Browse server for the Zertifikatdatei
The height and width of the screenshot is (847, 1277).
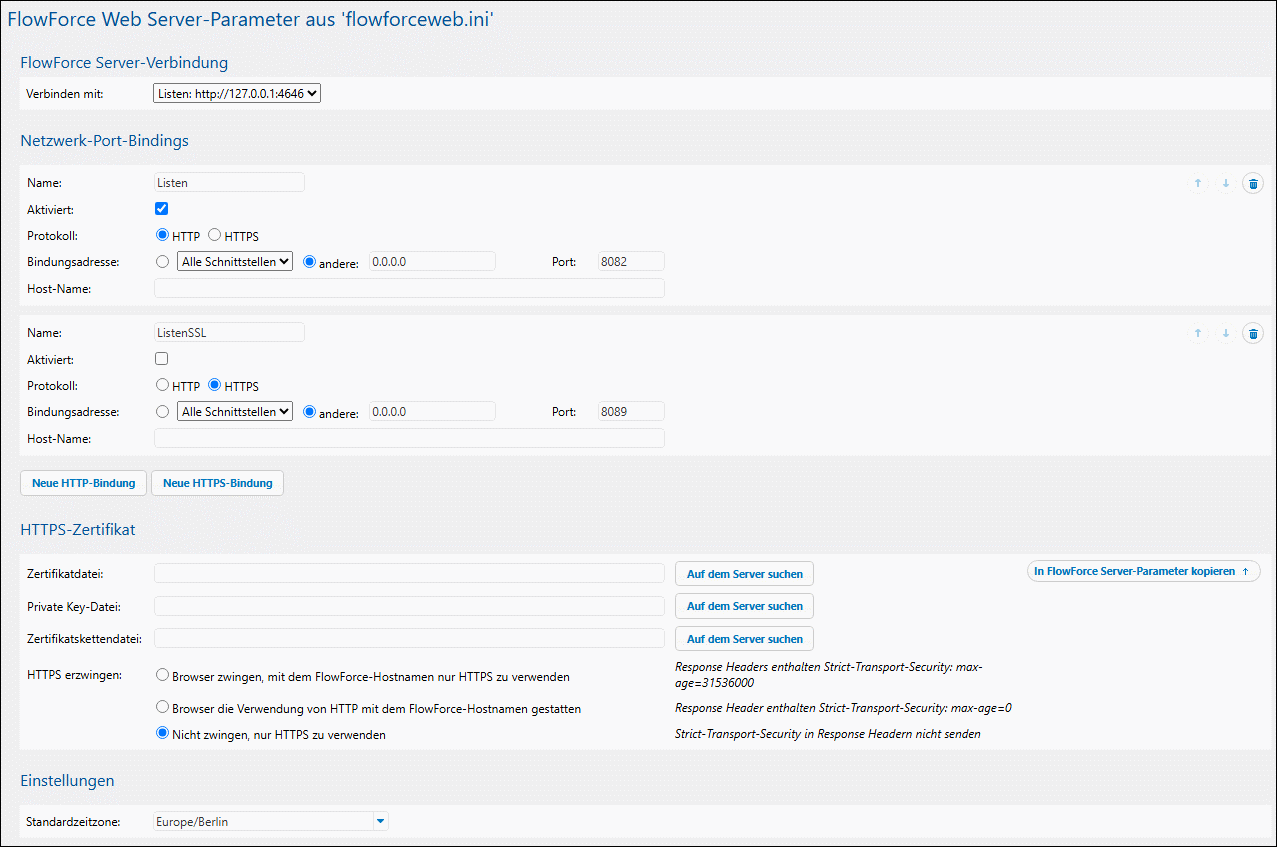click(744, 574)
